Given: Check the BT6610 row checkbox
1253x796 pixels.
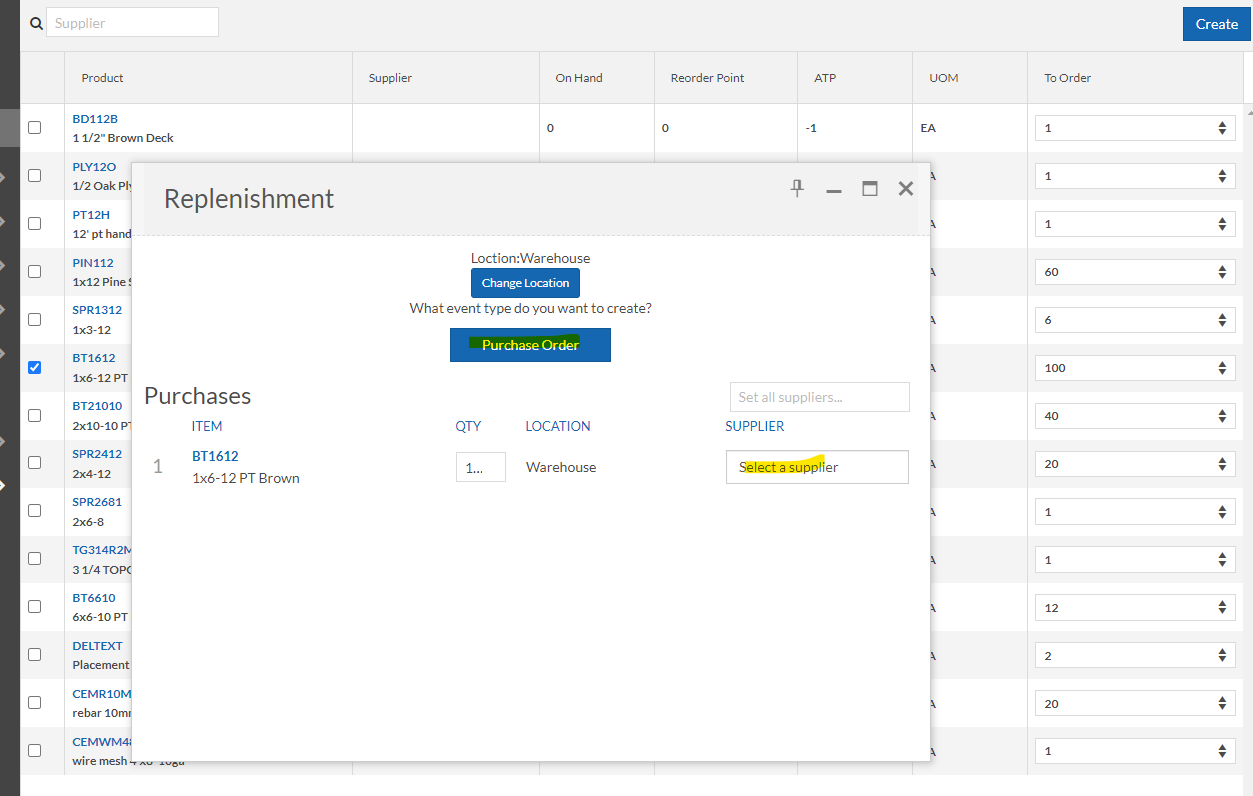Looking at the screenshot, I should tap(35, 606).
